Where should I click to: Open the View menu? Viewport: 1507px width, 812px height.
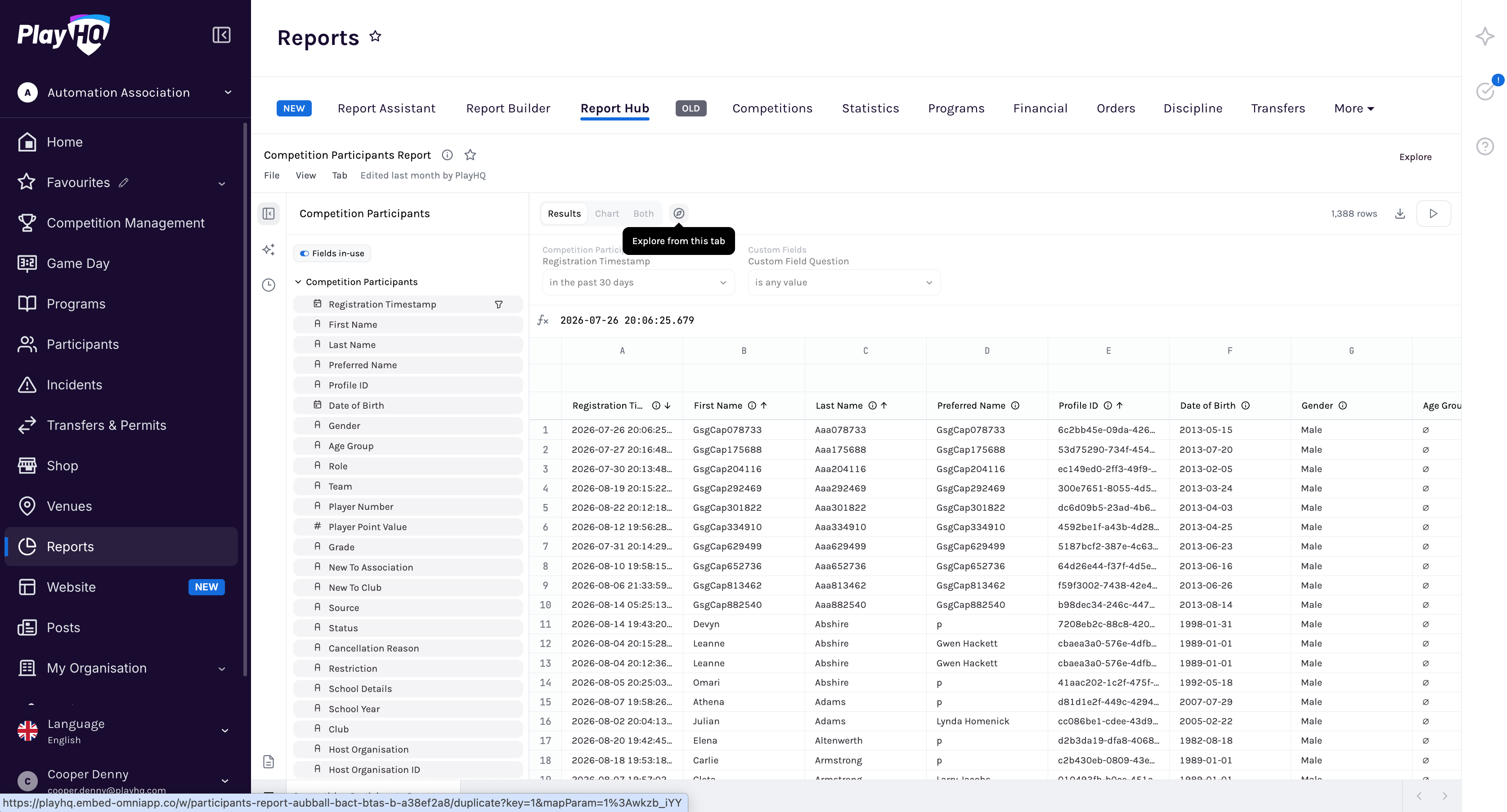click(x=305, y=175)
